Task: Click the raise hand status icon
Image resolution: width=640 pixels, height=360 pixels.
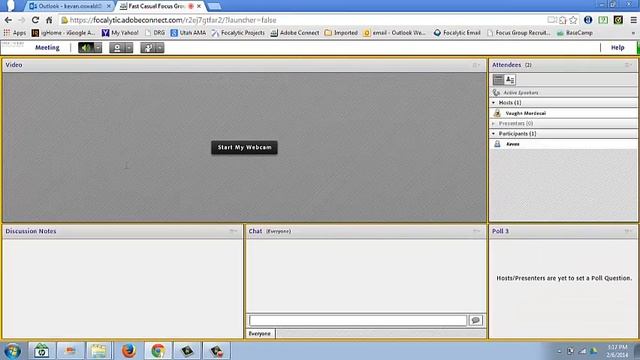Action: coord(148,48)
